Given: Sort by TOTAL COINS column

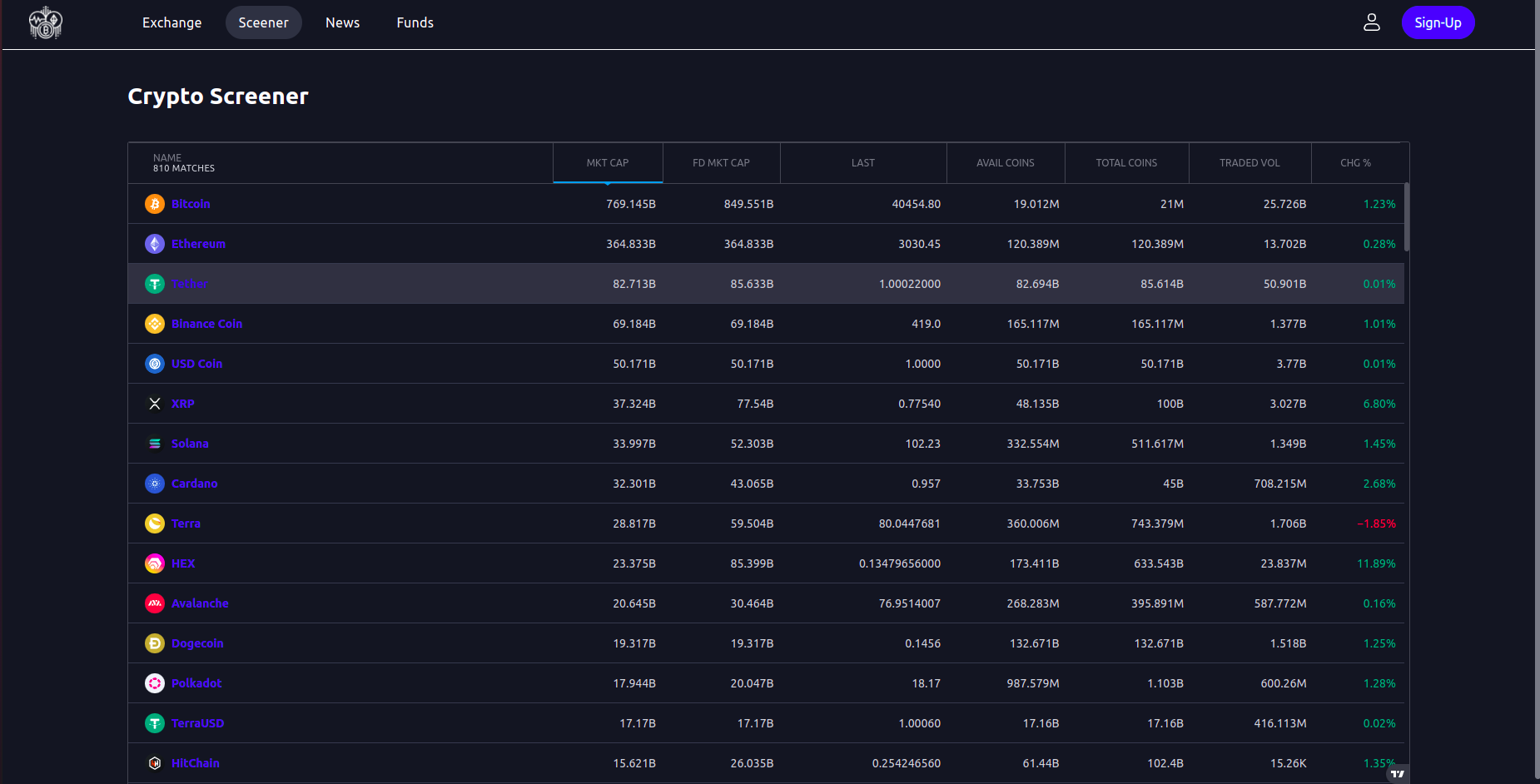Looking at the screenshot, I should pos(1126,163).
